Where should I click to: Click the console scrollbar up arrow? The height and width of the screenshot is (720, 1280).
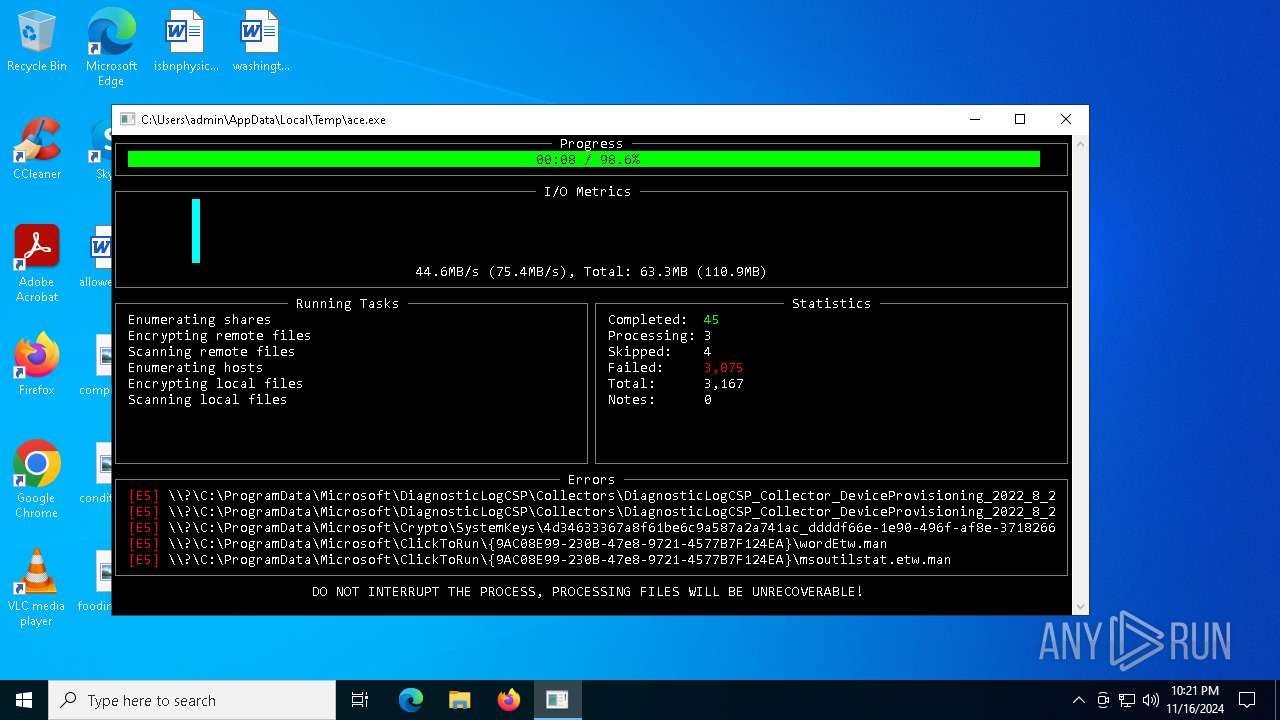pos(1080,143)
